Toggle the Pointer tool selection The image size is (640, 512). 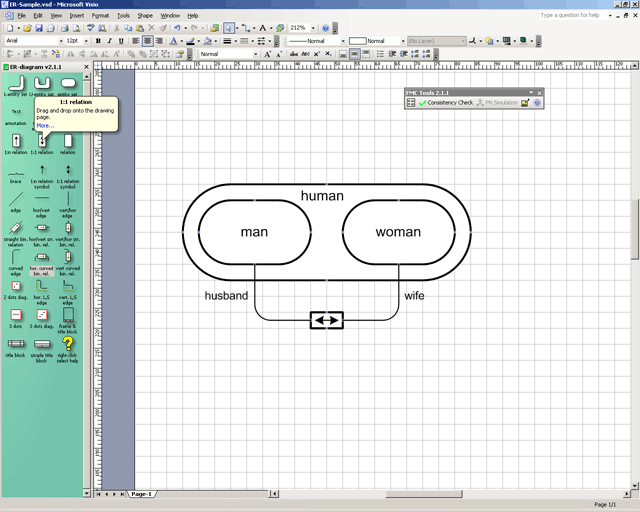click(x=229, y=28)
